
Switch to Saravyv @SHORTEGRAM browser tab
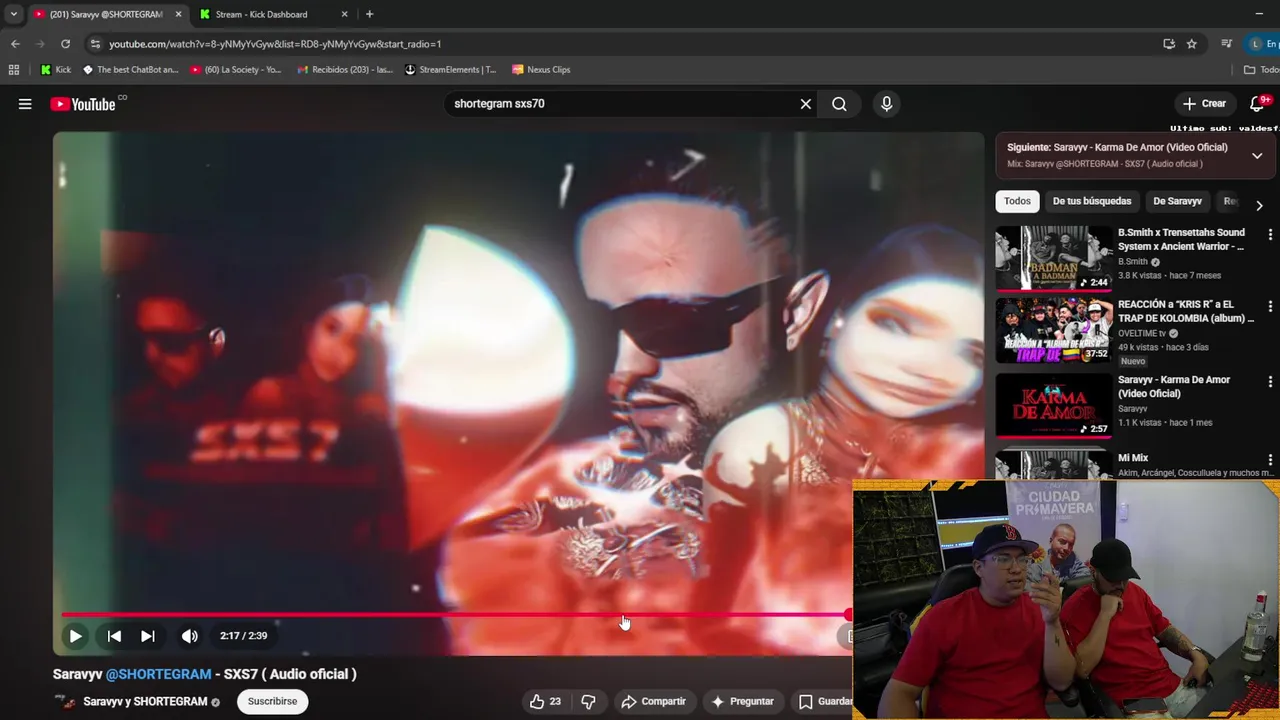[106, 14]
